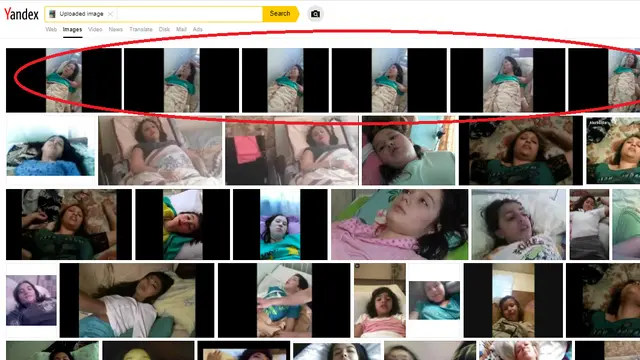Open the Translate tab
Screen dimensions: 640x360
pyautogui.click(x=141, y=29)
